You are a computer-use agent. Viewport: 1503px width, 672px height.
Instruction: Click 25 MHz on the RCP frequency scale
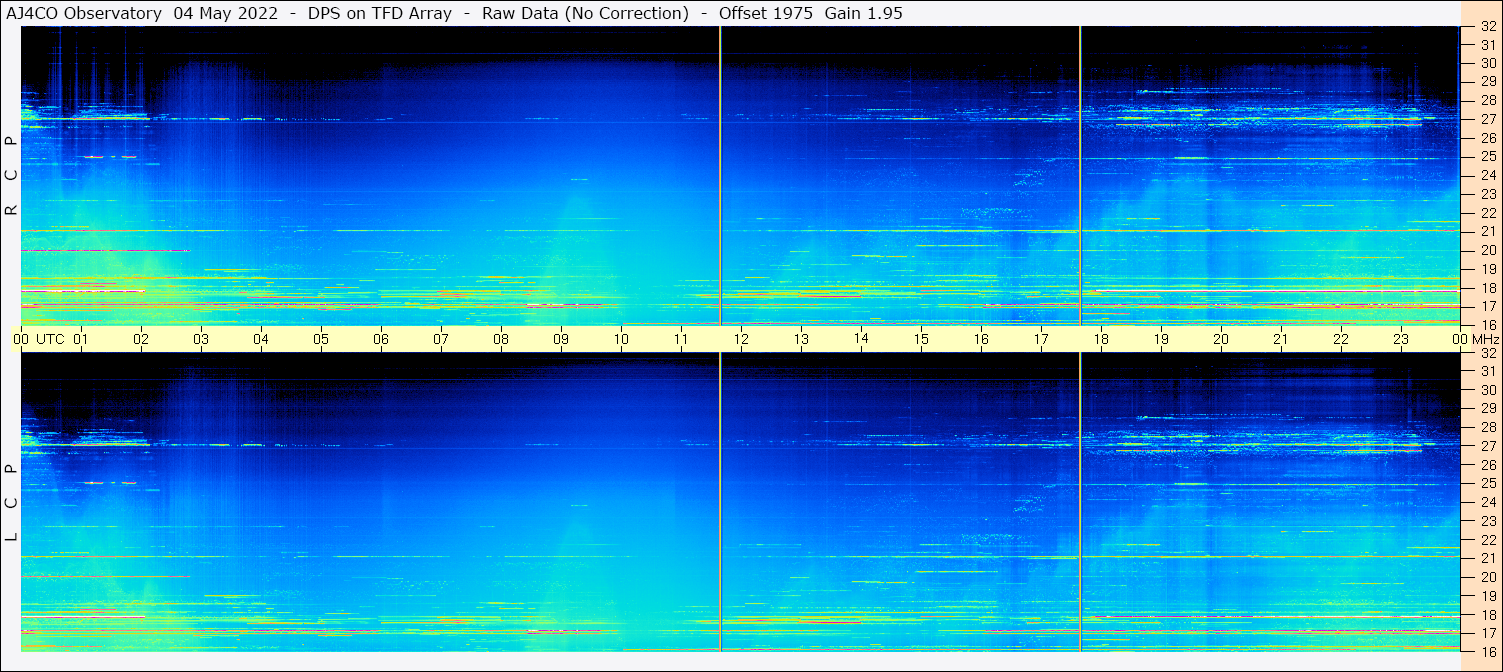1487,157
